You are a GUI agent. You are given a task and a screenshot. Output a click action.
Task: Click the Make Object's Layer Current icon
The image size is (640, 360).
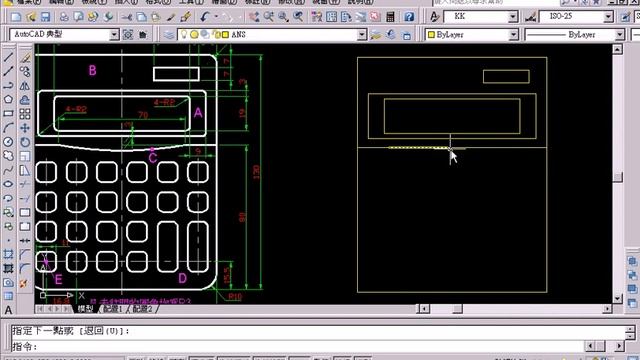click(376, 35)
